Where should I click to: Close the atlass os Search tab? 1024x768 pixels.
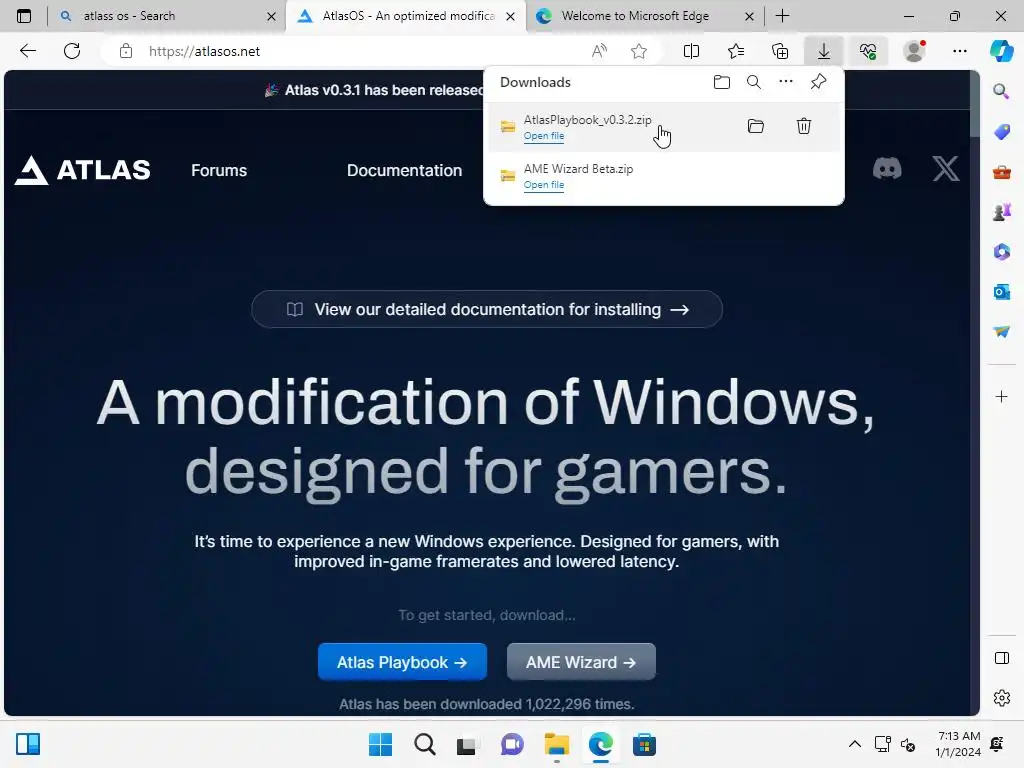(272, 16)
